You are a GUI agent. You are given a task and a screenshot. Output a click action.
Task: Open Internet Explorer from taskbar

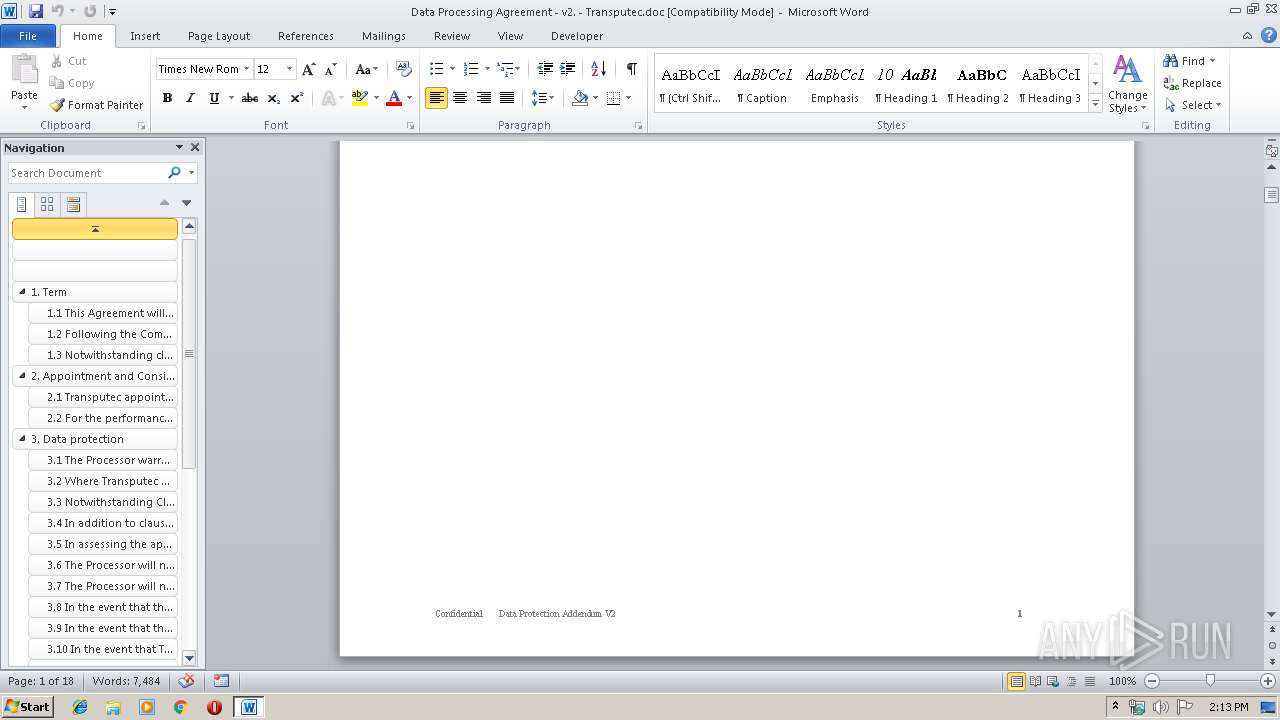[80, 707]
